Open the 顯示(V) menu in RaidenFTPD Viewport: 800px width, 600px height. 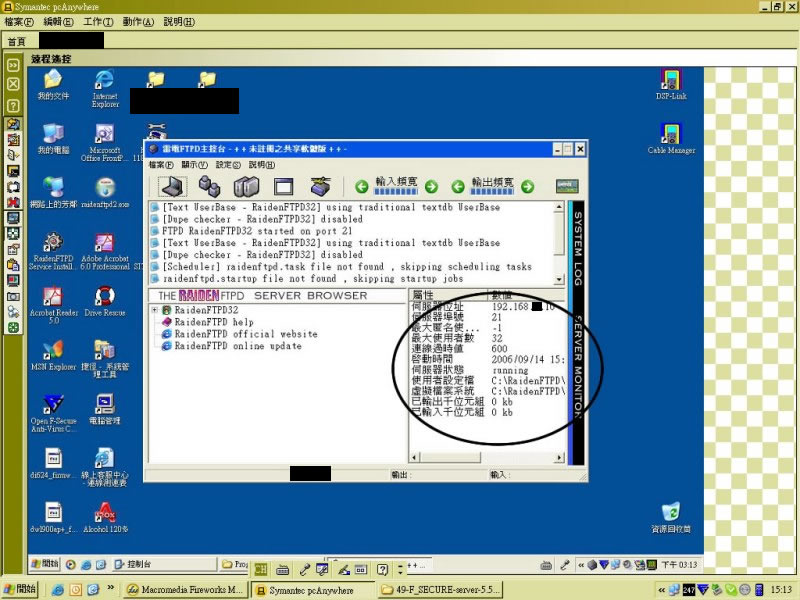(194, 165)
